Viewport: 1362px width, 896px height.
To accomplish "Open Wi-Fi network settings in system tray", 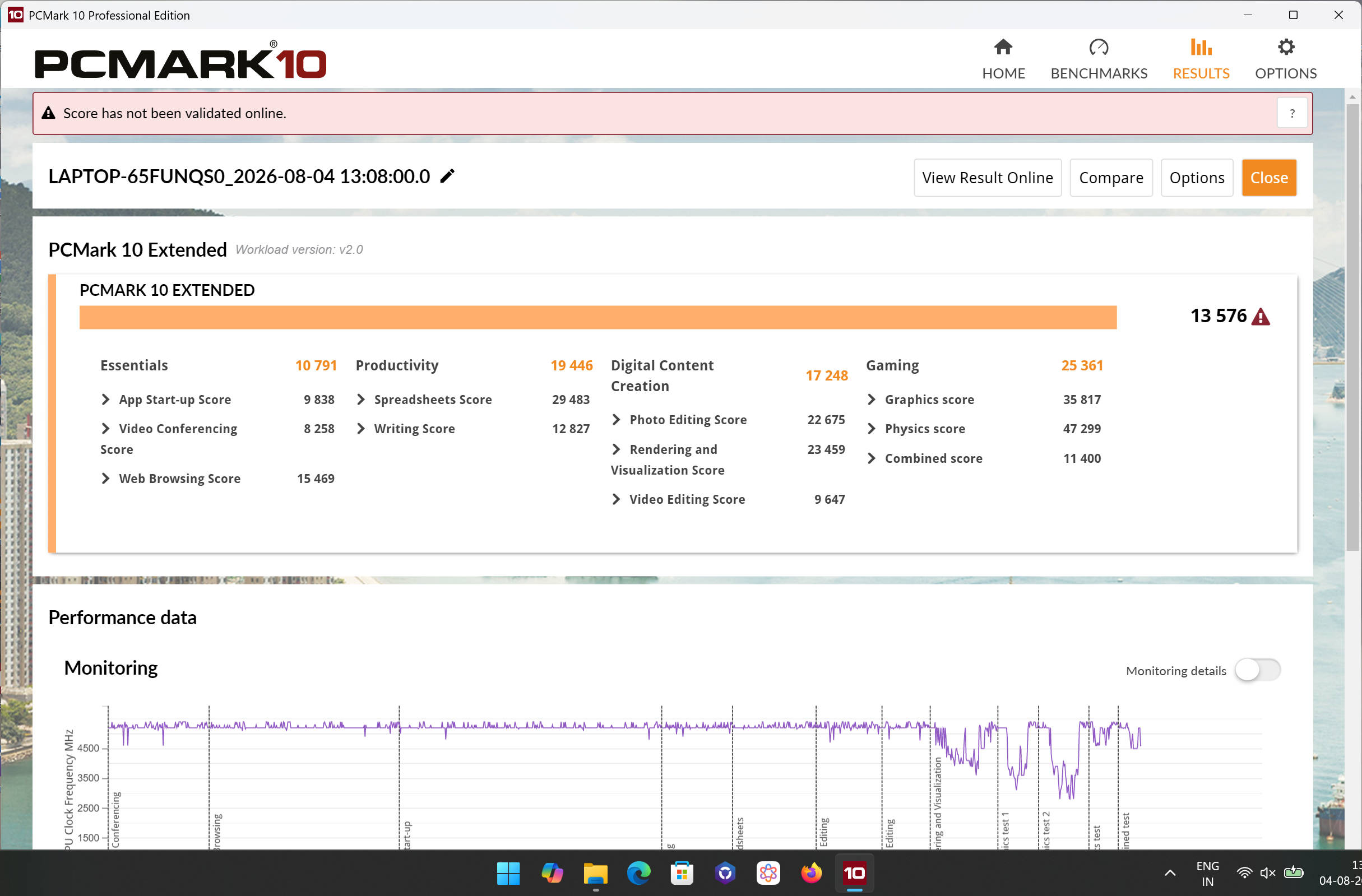I will point(1244,873).
